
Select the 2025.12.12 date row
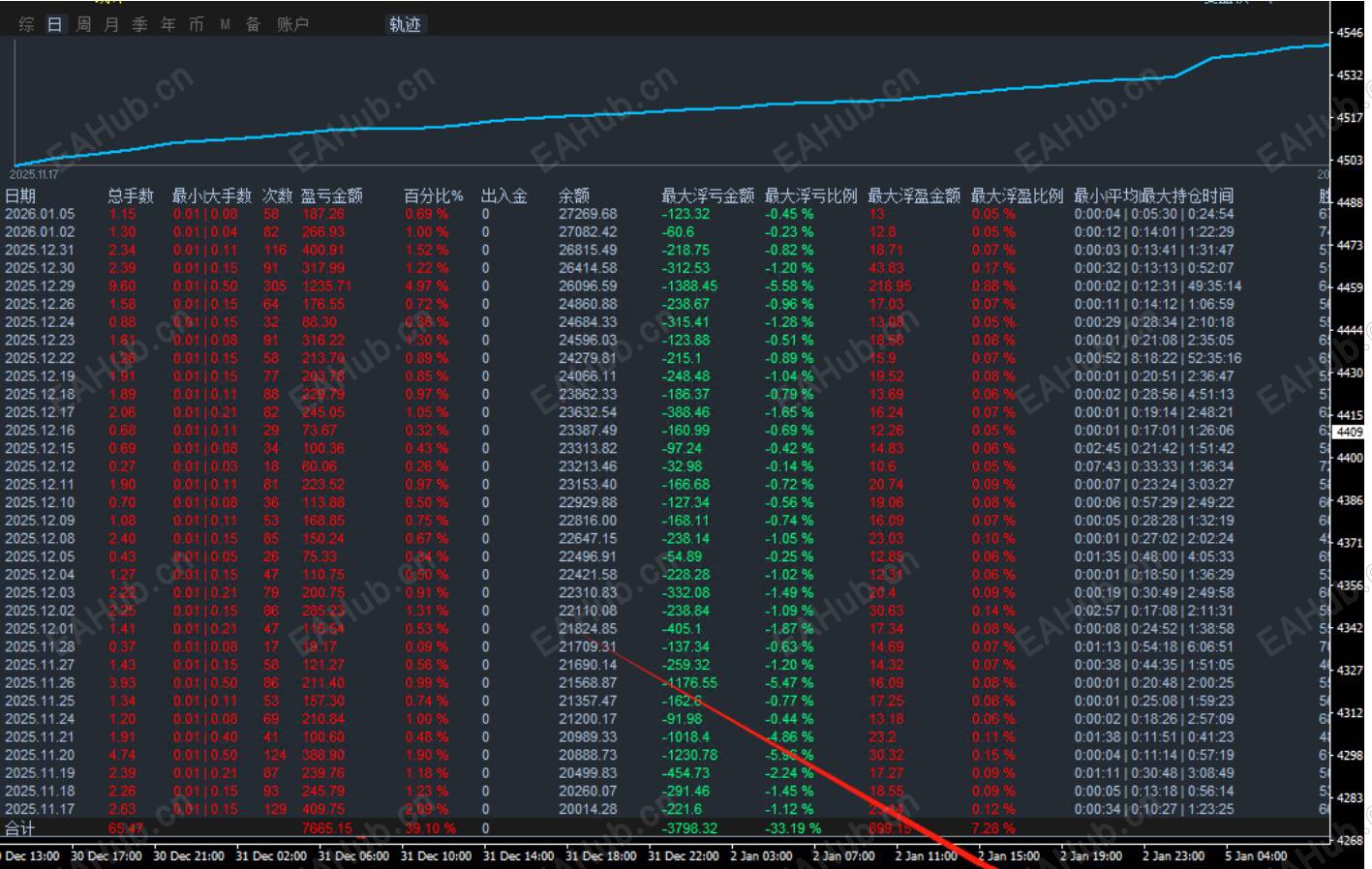[x=40, y=466]
